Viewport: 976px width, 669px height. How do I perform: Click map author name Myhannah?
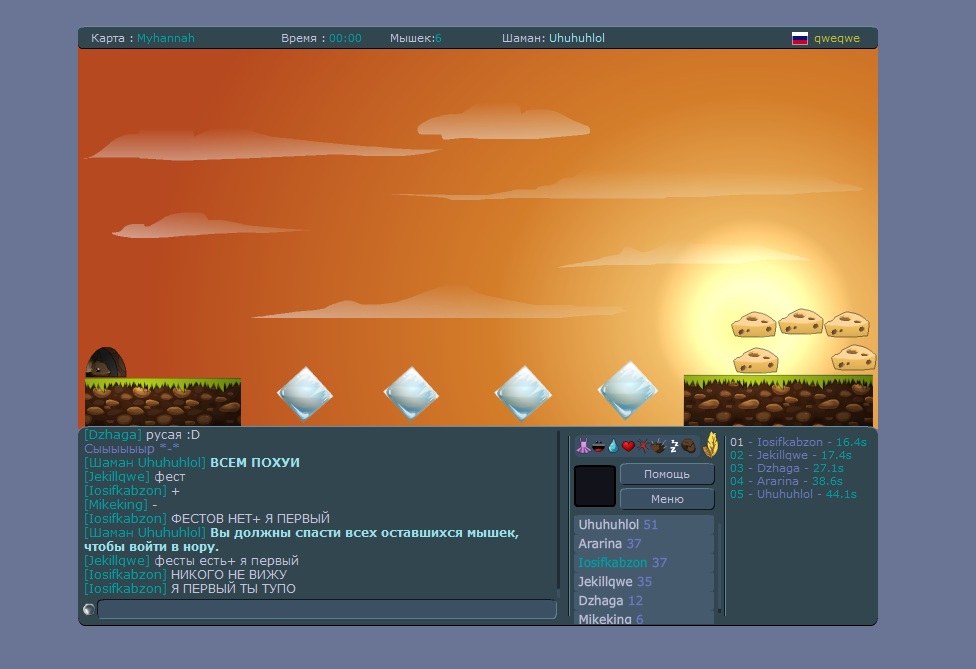tap(166, 38)
